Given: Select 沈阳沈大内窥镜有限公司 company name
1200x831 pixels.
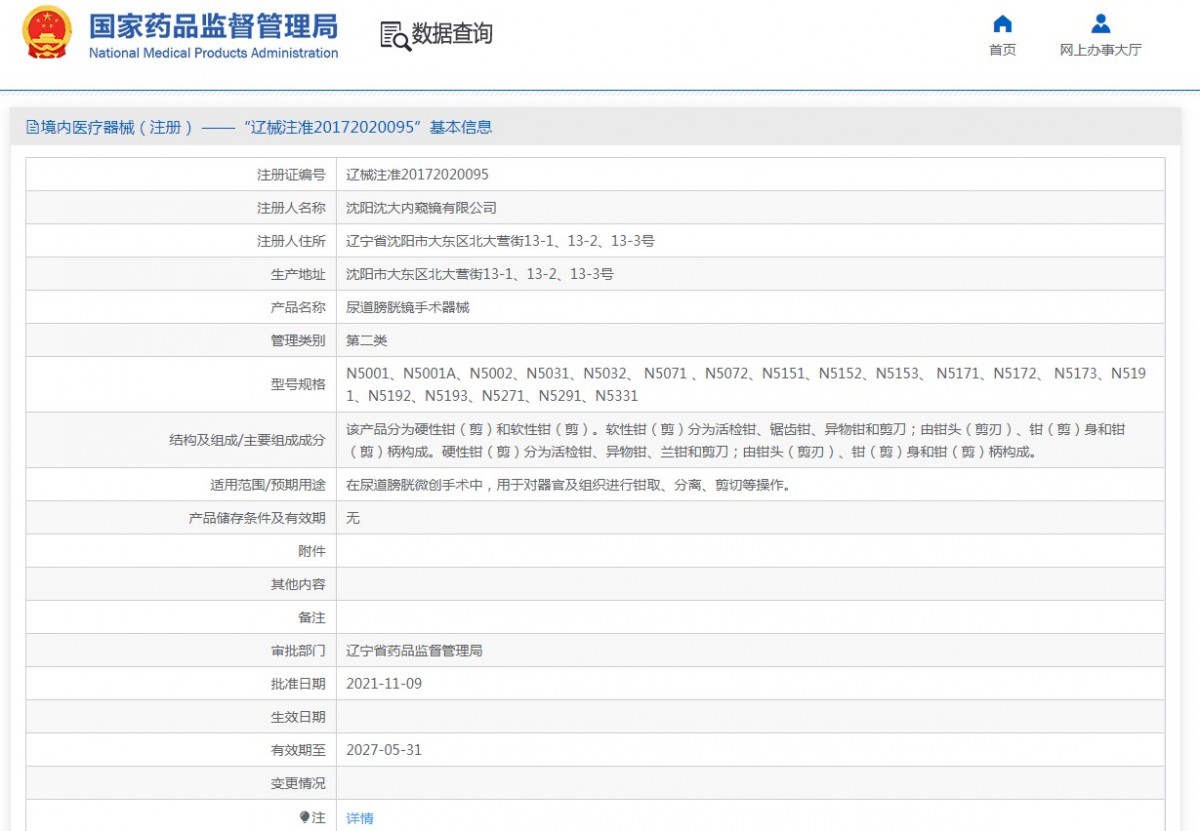Looking at the screenshot, I should click(421, 208).
